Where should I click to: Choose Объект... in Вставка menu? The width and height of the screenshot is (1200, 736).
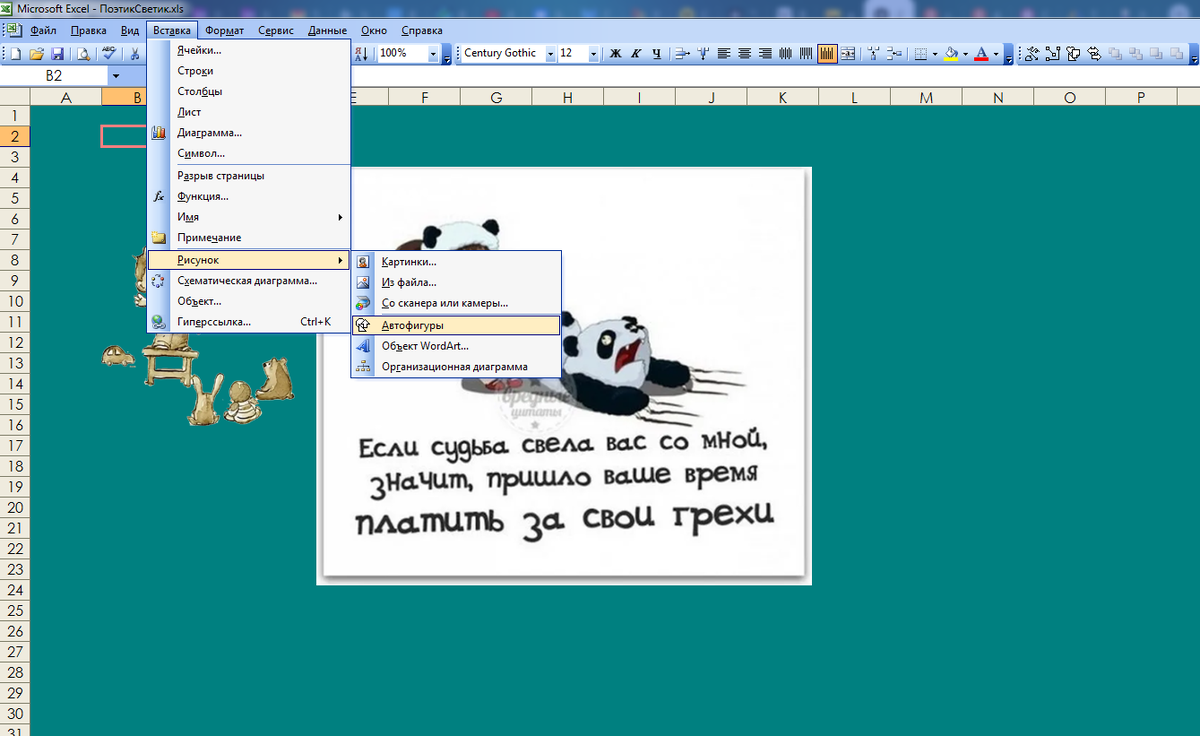(x=249, y=301)
